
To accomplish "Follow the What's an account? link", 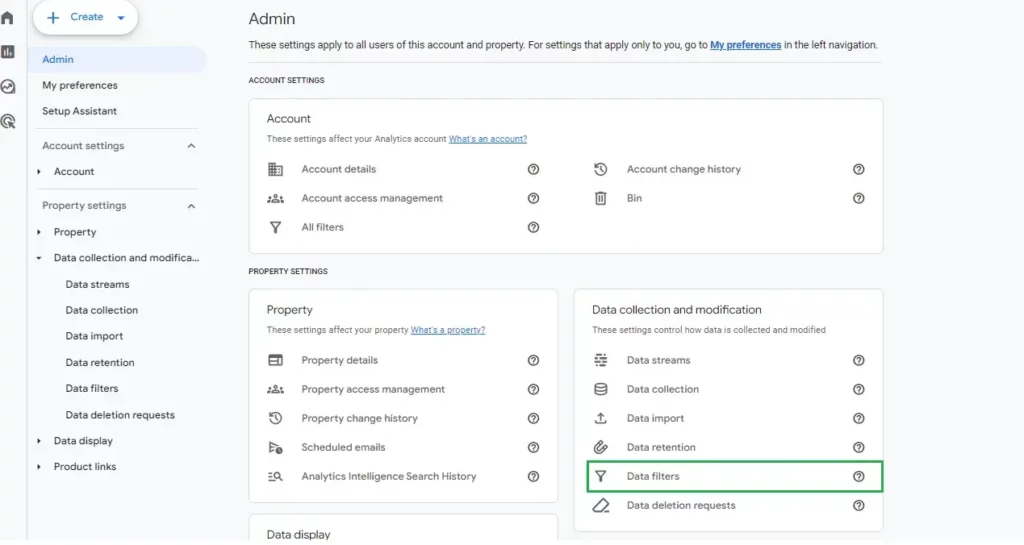I will click(x=488, y=139).
